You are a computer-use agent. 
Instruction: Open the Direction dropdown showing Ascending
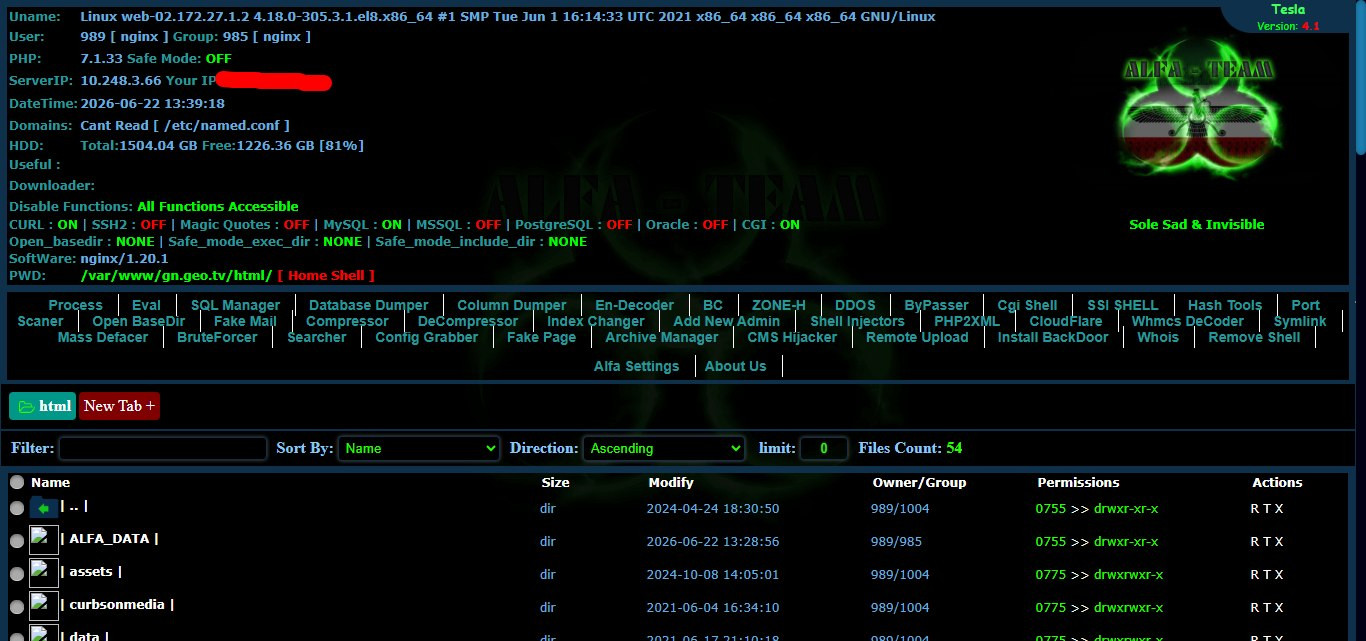(664, 448)
